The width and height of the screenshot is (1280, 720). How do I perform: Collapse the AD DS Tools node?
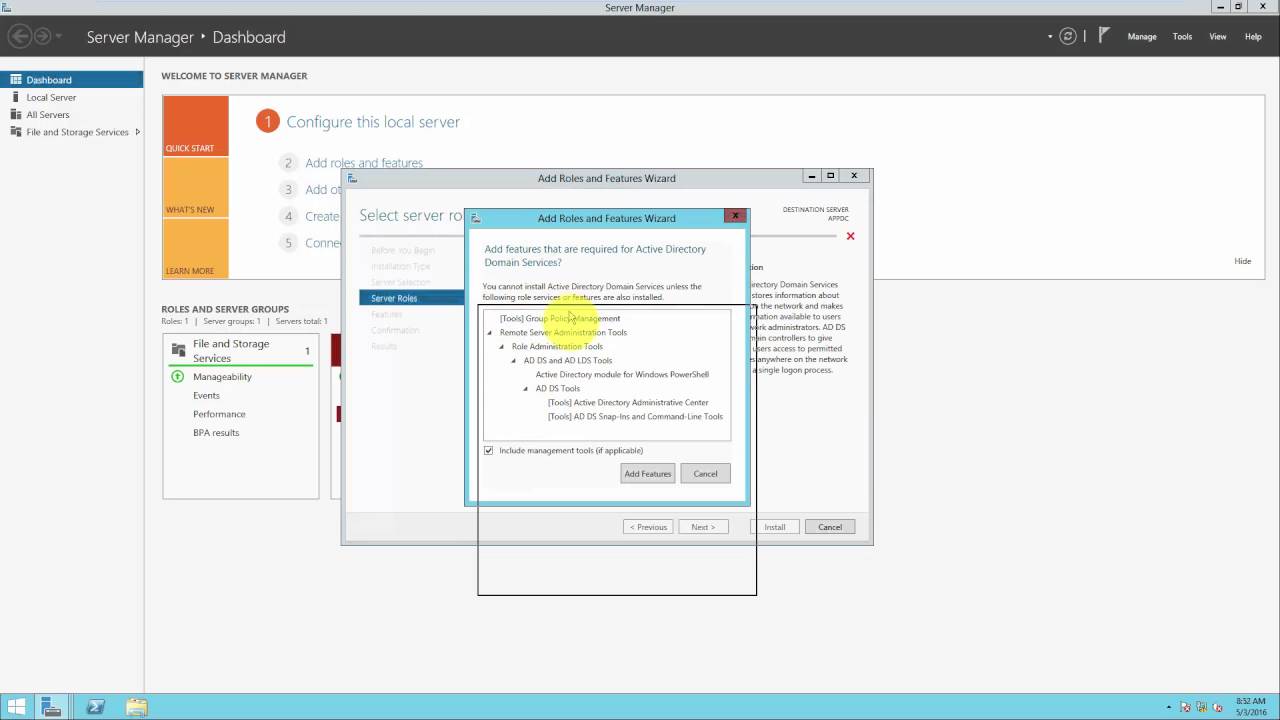(x=526, y=389)
